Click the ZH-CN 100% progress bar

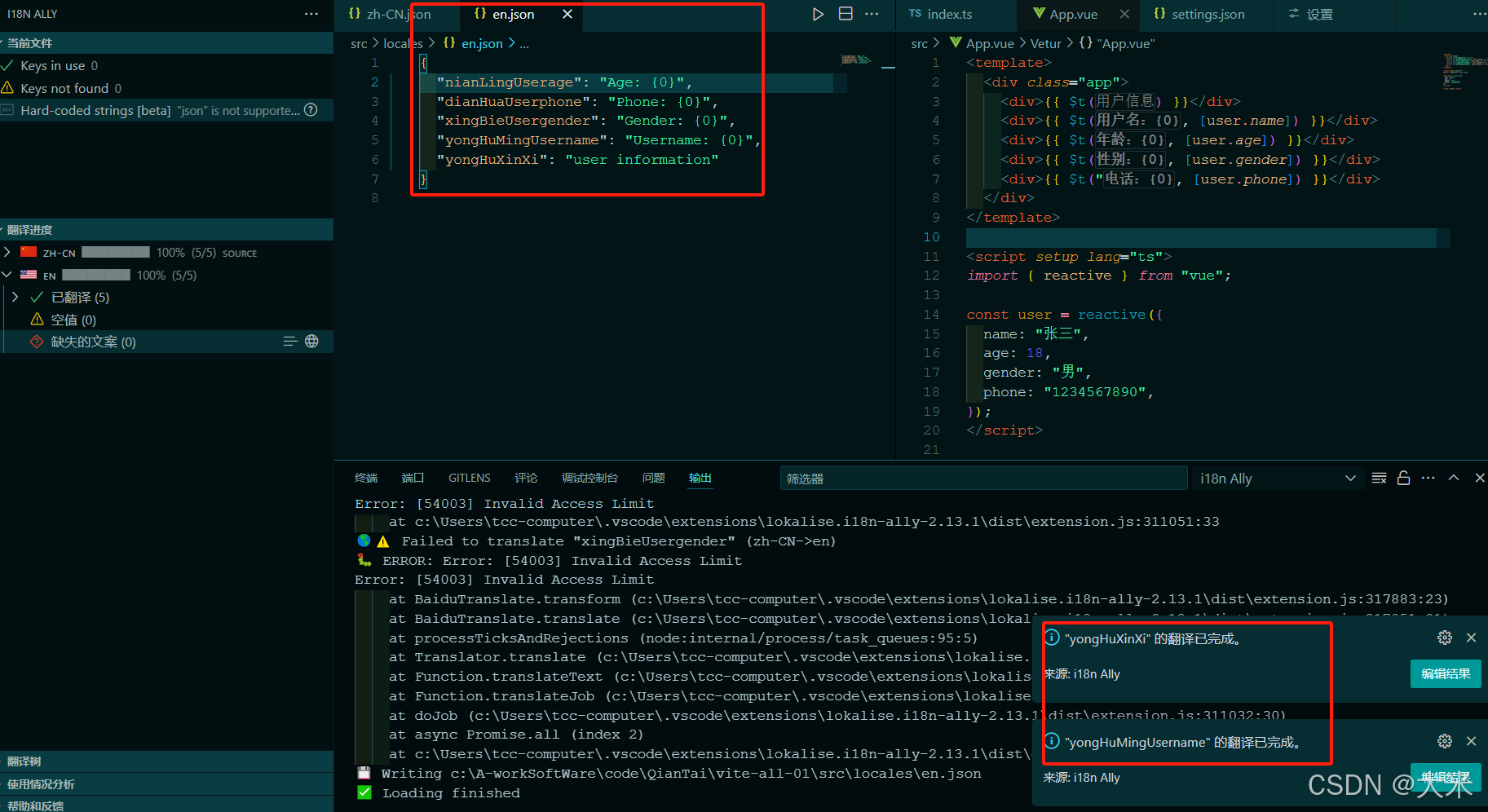[116, 252]
